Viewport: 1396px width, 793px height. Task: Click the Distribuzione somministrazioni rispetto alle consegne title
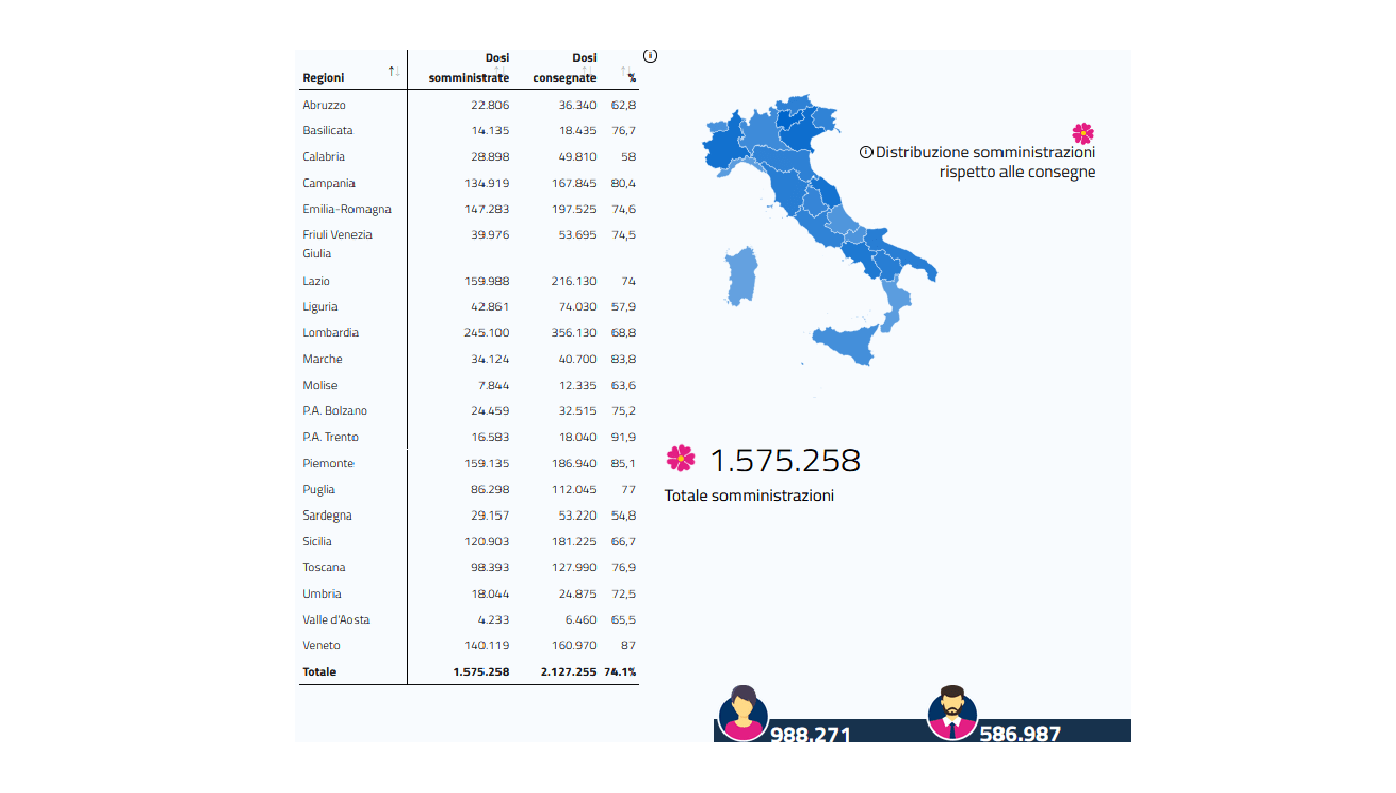coord(985,162)
